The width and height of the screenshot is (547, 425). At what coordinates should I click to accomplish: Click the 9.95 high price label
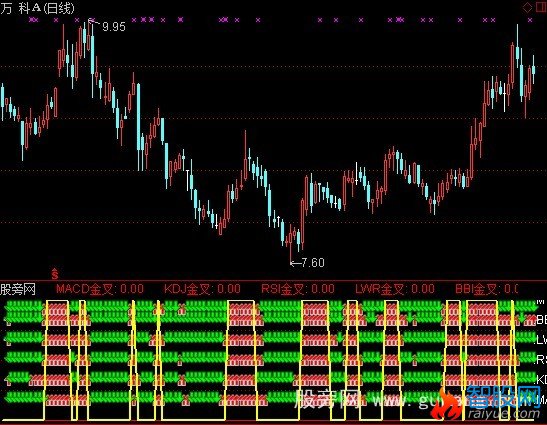pyautogui.click(x=114, y=27)
